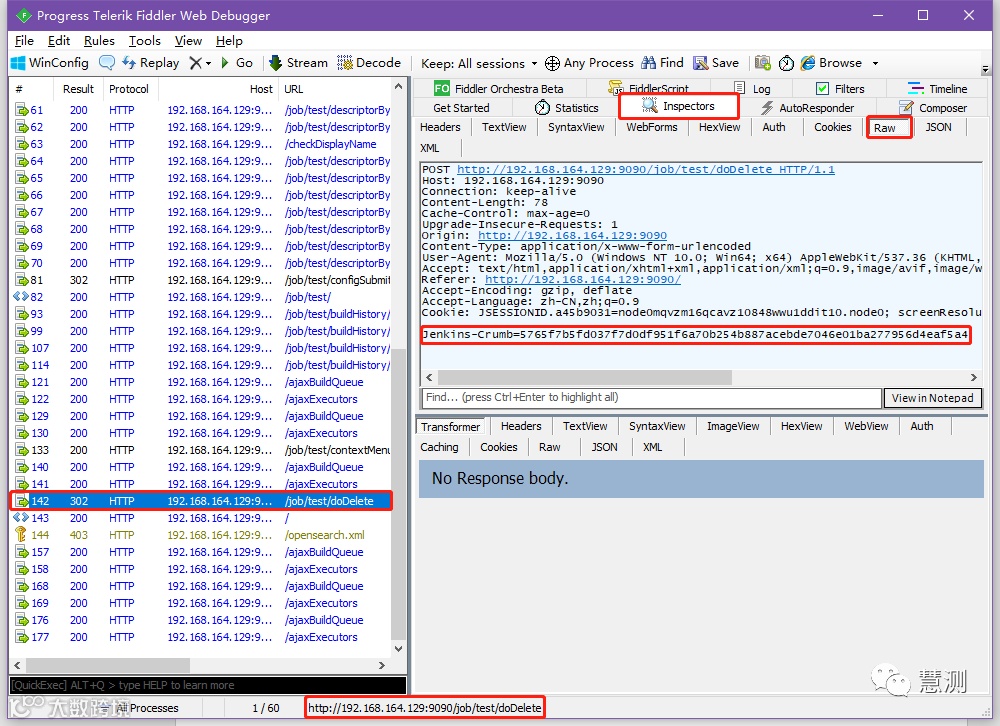Click the session list scroll down arrow

[x=399, y=649]
